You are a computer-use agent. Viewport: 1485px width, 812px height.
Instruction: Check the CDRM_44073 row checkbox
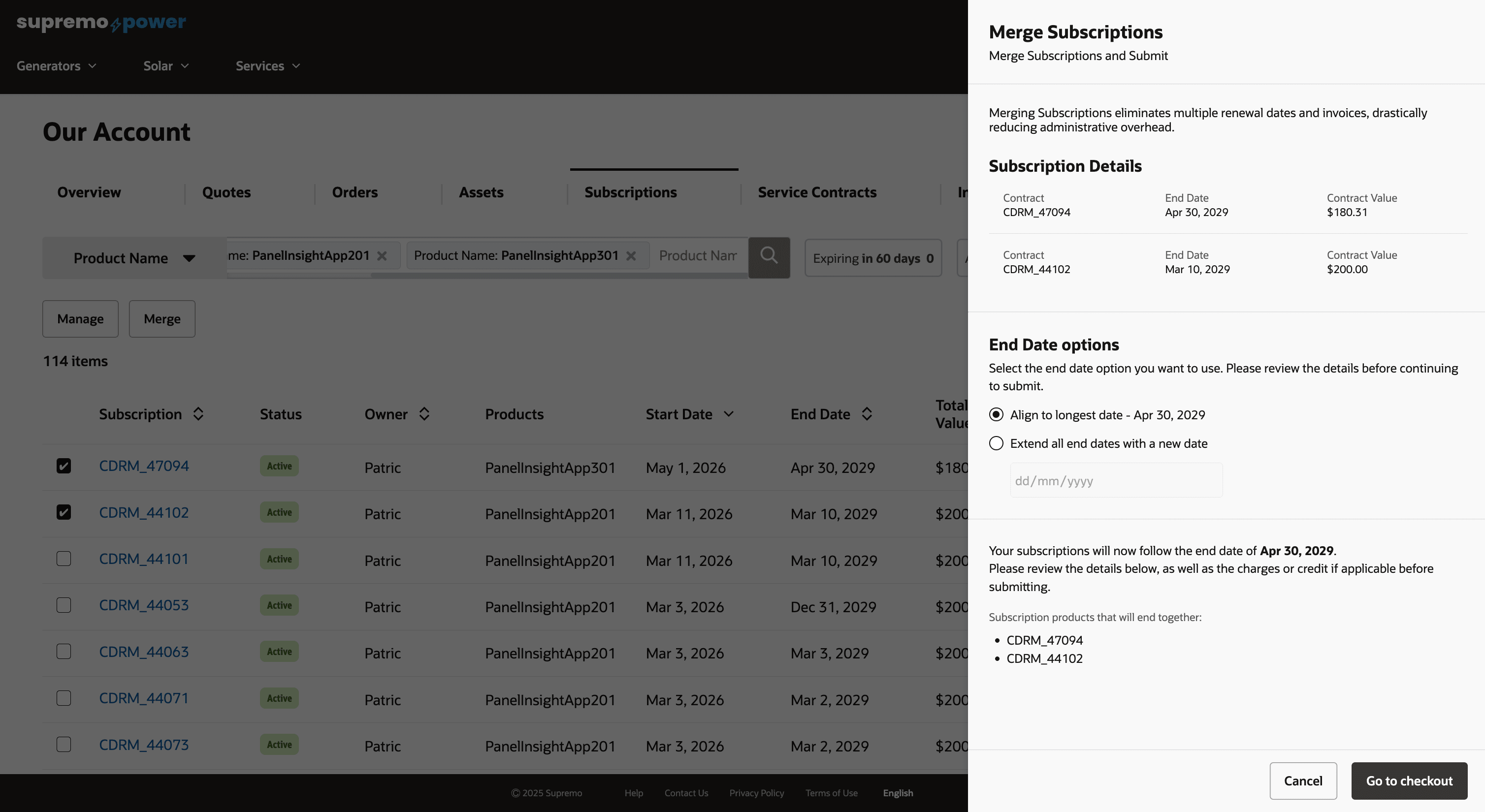pos(64,744)
